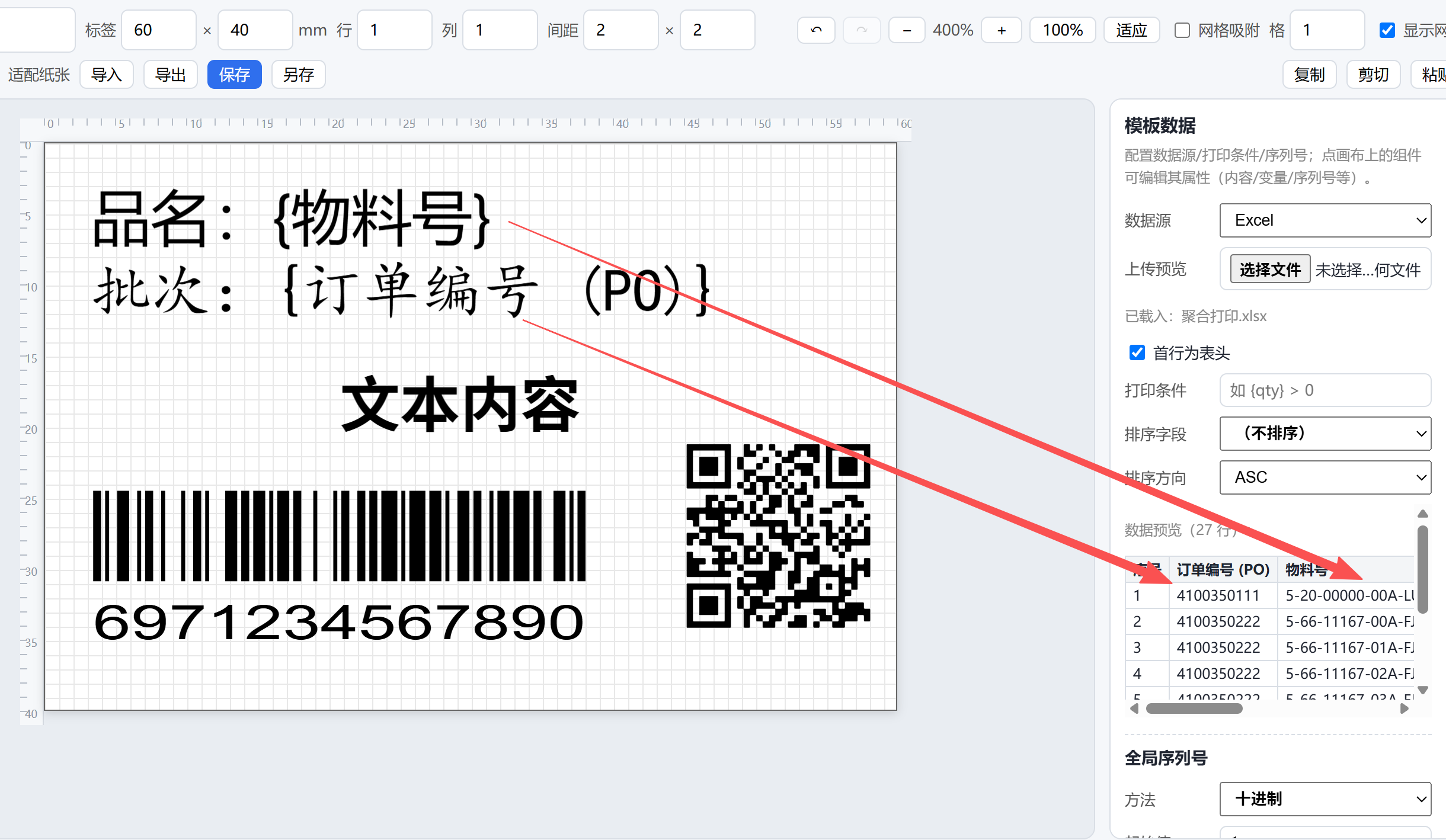Click the 物料号 column header
Viewport: 1446px width, 840px height.
point(1346,570)
